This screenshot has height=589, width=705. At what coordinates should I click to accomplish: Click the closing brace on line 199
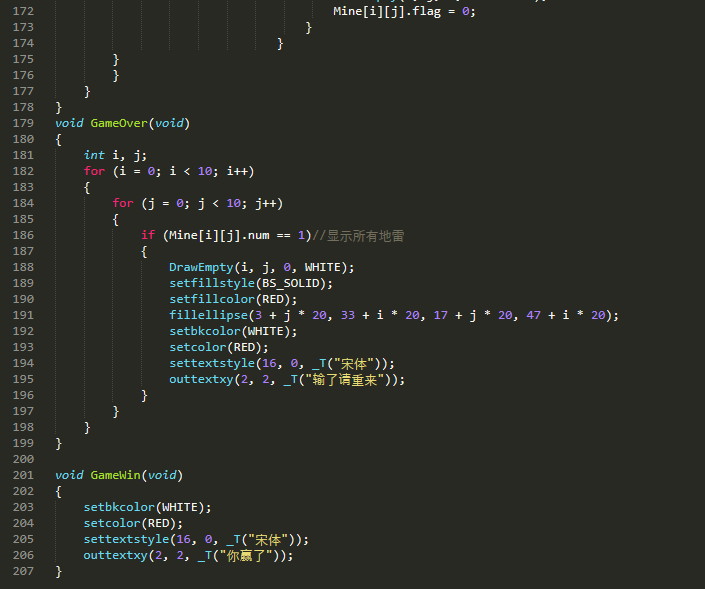point(58,444)
